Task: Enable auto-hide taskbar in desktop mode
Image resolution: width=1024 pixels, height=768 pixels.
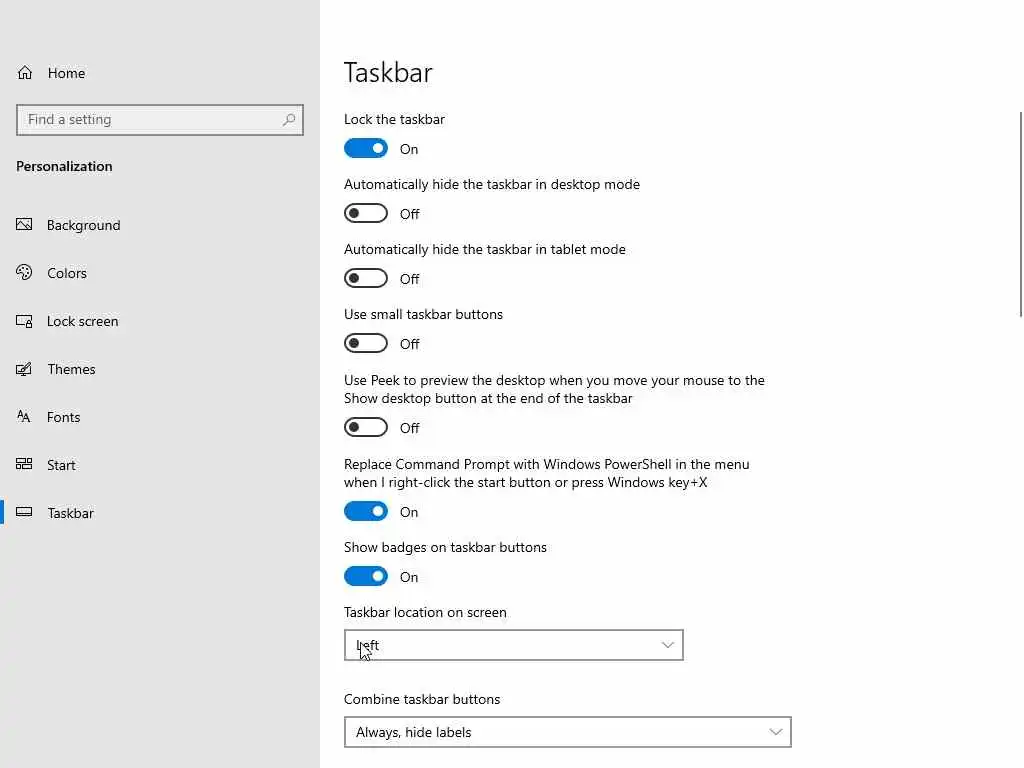Action: click(x=366, y=214)
